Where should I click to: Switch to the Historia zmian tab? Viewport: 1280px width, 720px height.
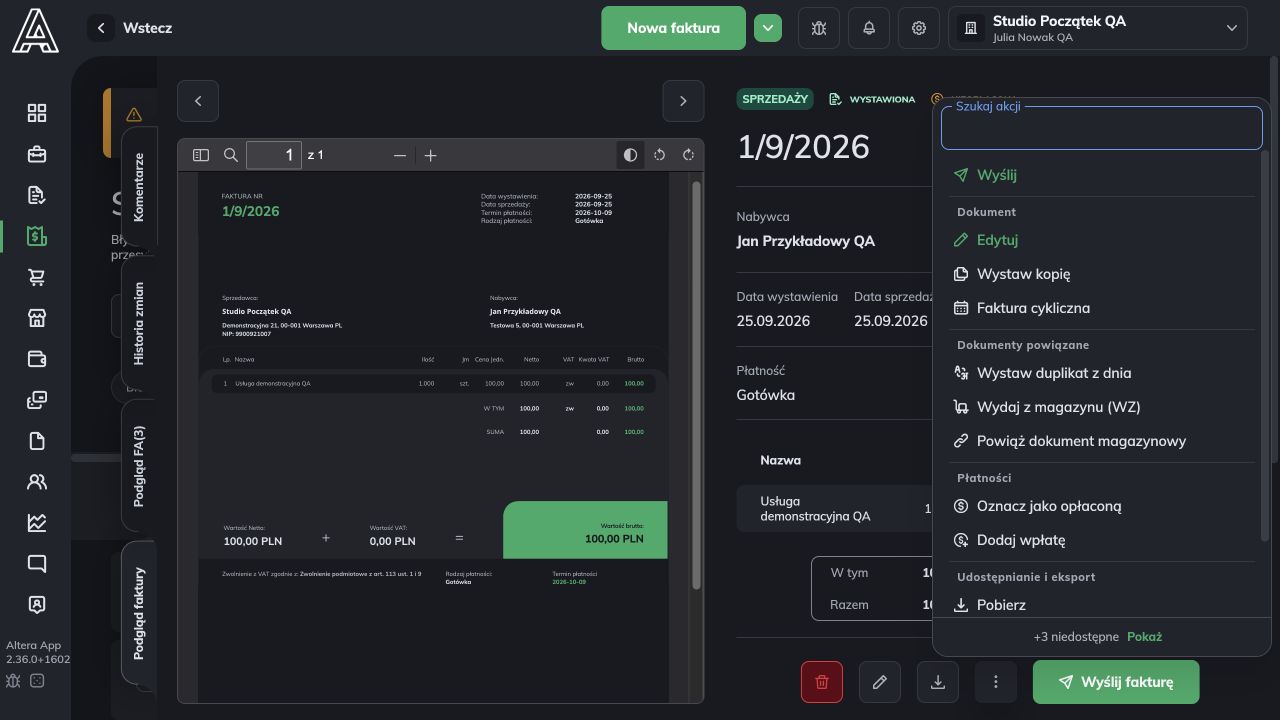(139, 323)
